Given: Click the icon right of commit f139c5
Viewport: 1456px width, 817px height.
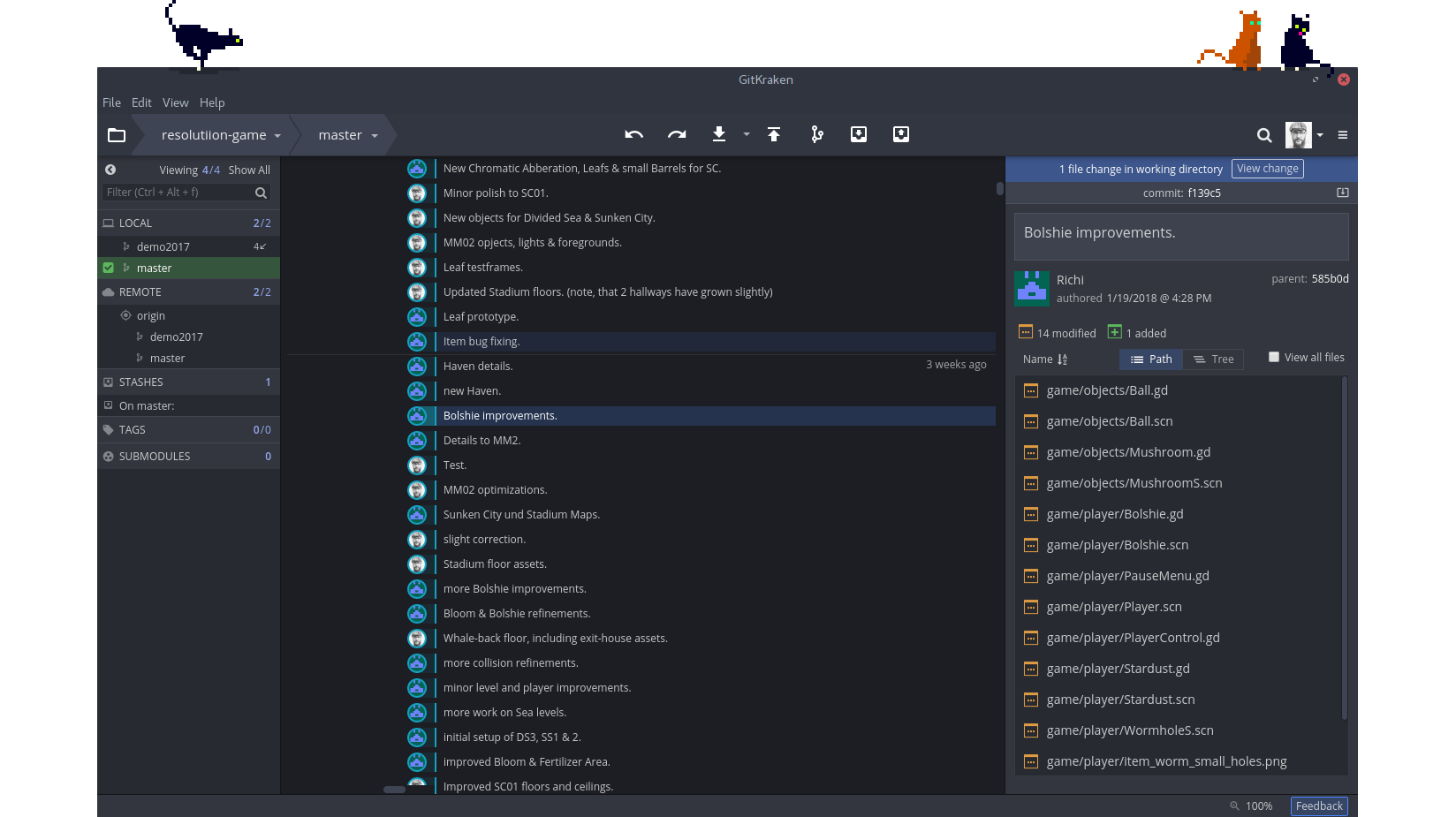Looking at the screenshot, I should [x=1343, y=193].
